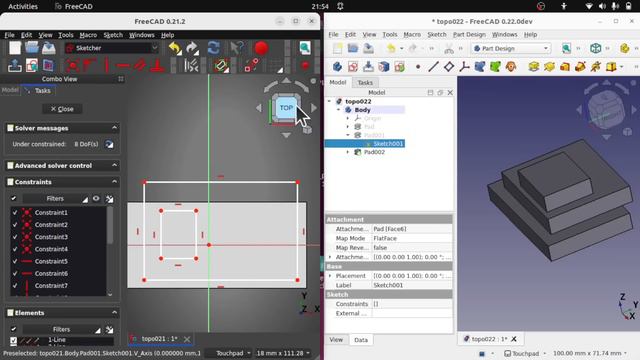Viewport: 640px width, 360px height.
Task: Expand the Pad002 tree node
Action: coord(348,152)
